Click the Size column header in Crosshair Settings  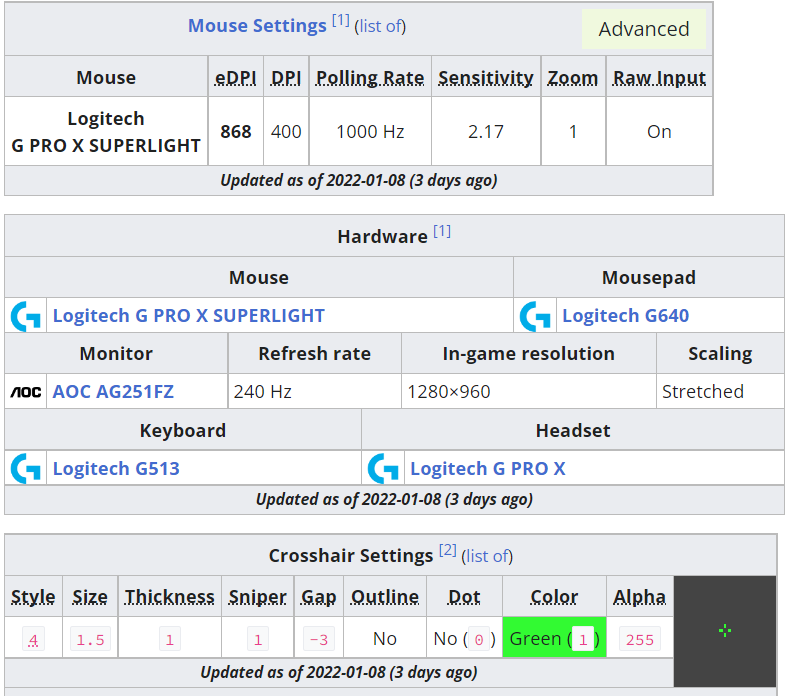90,597
